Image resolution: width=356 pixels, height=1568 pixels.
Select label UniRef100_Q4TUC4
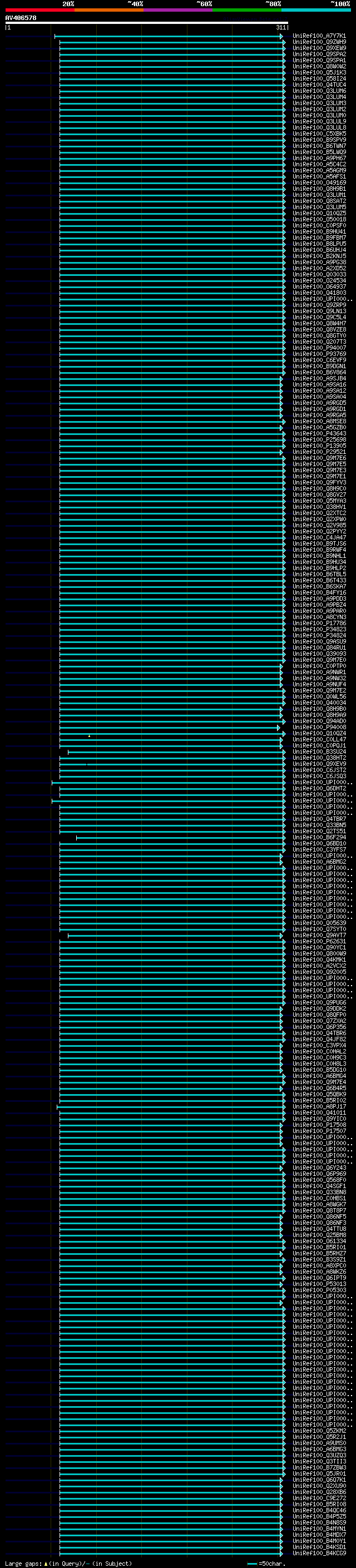pos(319,85)
